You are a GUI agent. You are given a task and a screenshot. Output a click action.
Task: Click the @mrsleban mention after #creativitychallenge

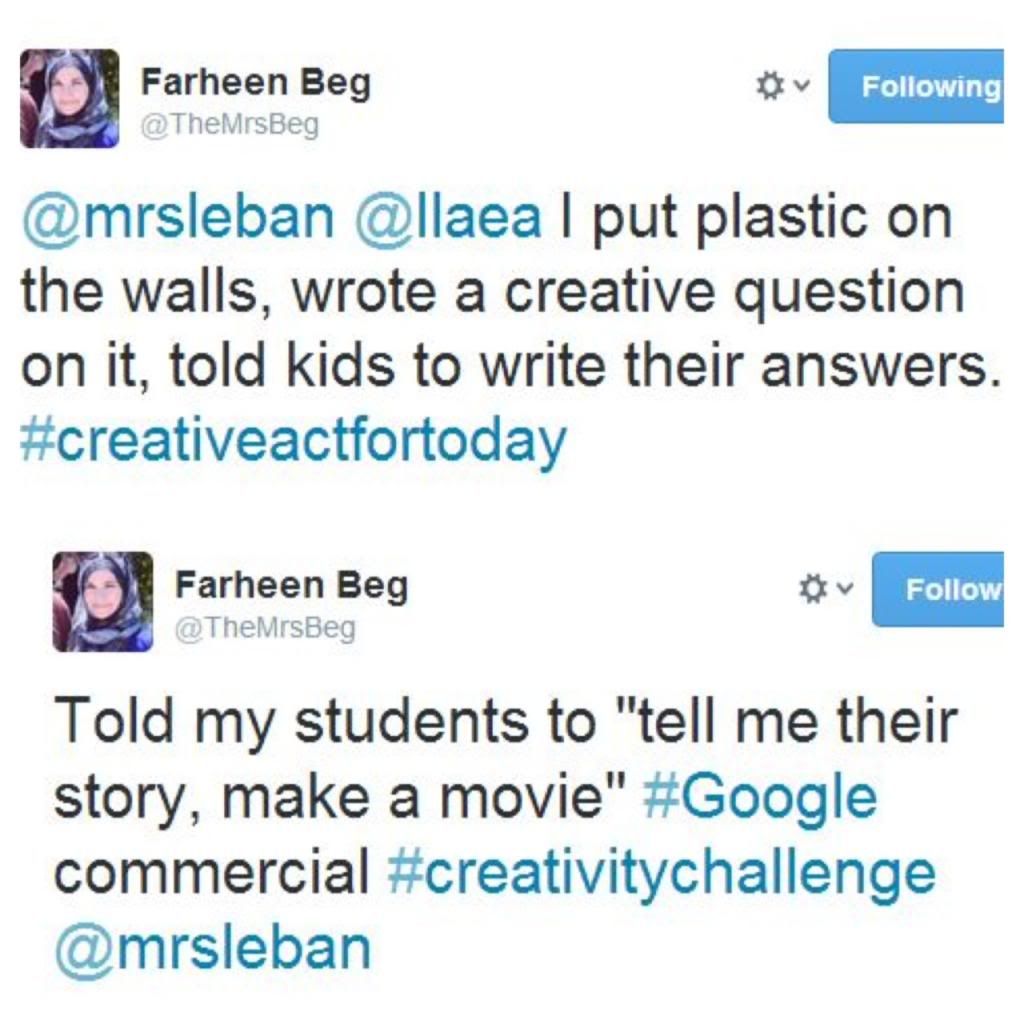tap(211, 947)
